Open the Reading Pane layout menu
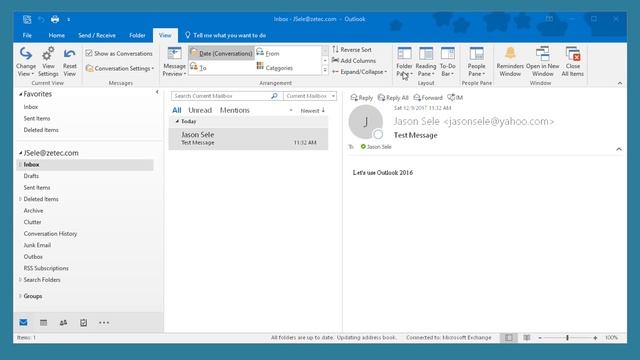 tap(426, 62)
